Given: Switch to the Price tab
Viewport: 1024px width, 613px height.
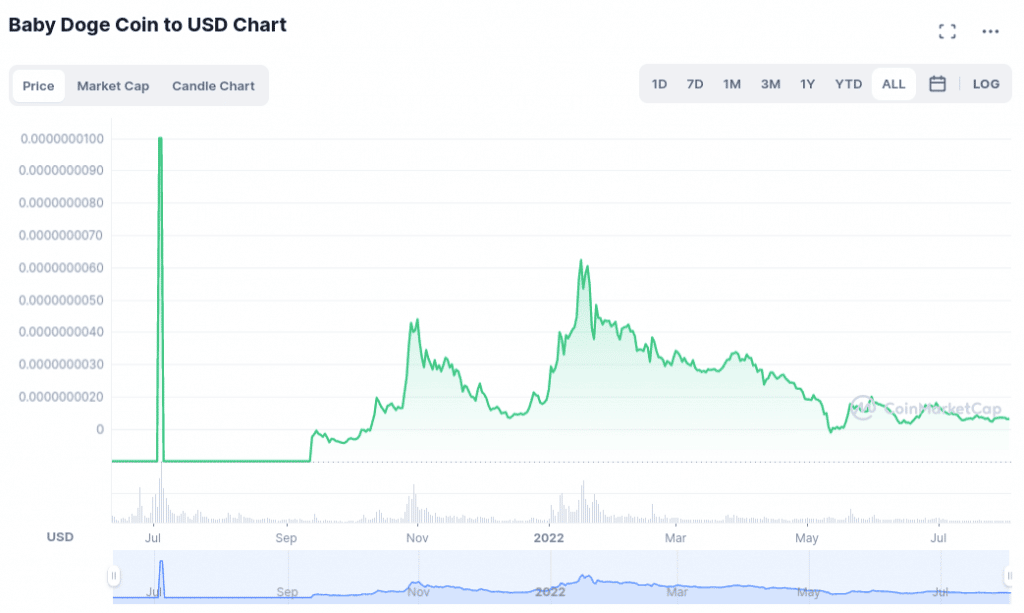Looking at the screenshot, I should click(x=39, y=86).
